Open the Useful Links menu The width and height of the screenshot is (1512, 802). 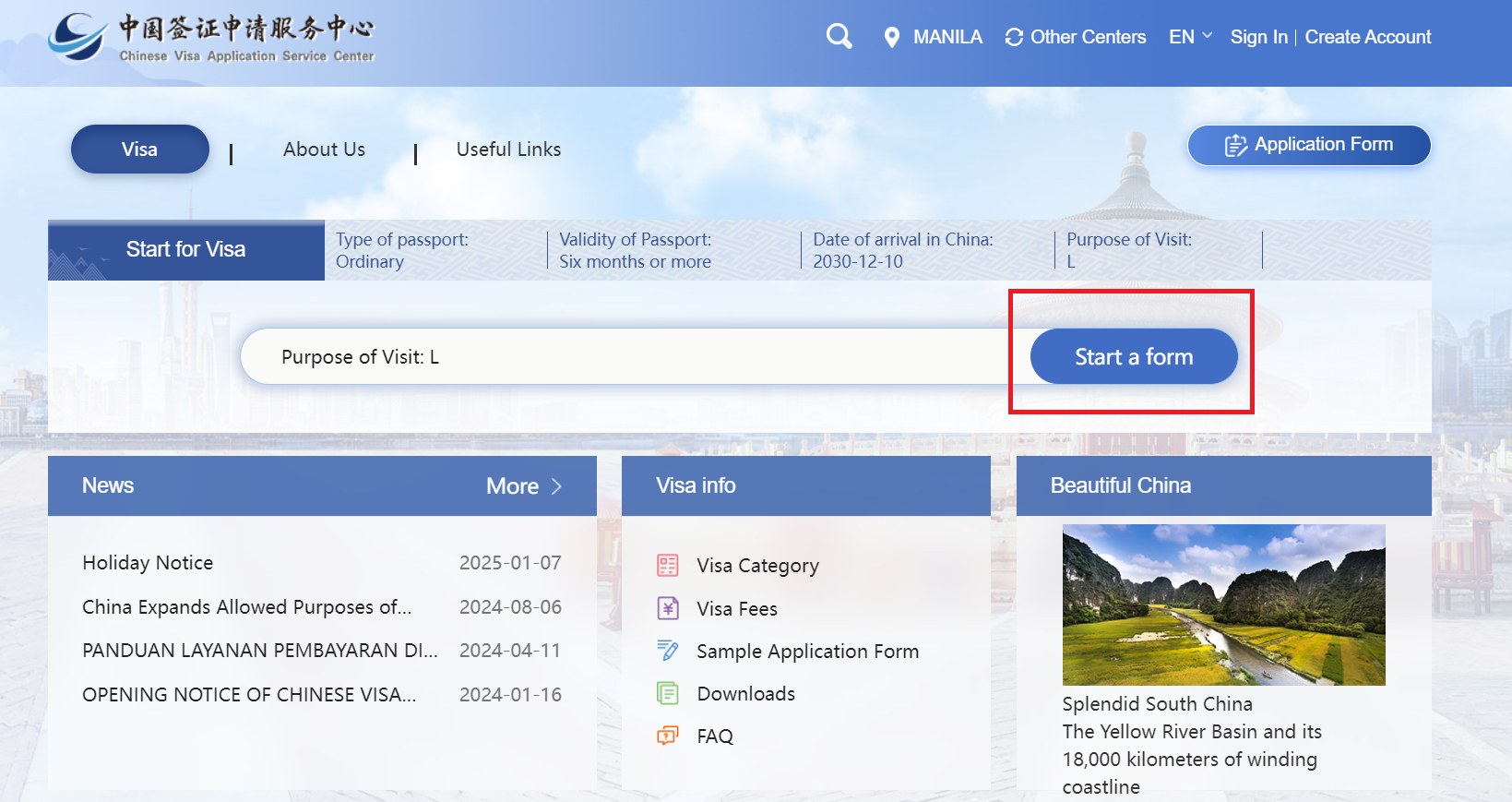(508, 150)
